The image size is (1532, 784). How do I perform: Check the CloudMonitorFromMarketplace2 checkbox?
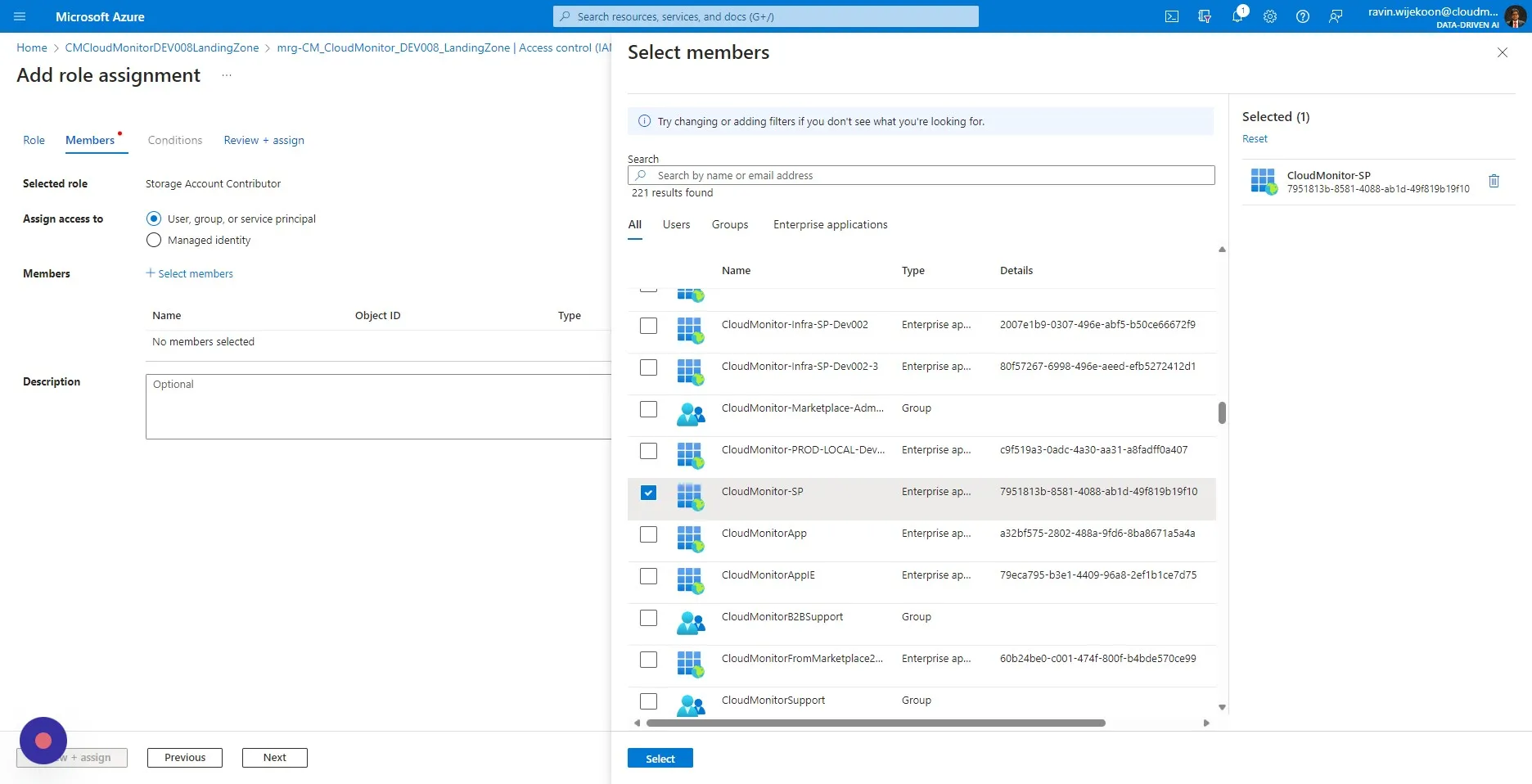[x=648, y=660]
